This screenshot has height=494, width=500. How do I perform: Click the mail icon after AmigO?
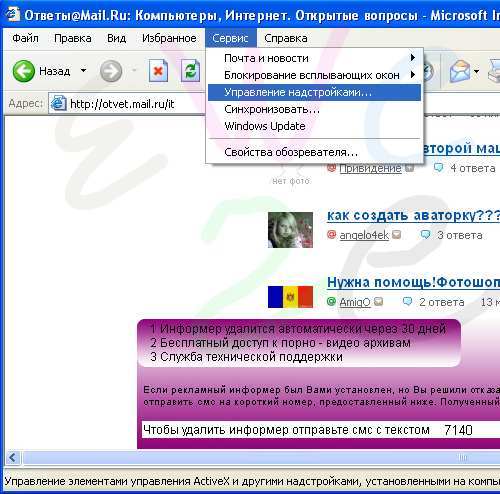378,302
